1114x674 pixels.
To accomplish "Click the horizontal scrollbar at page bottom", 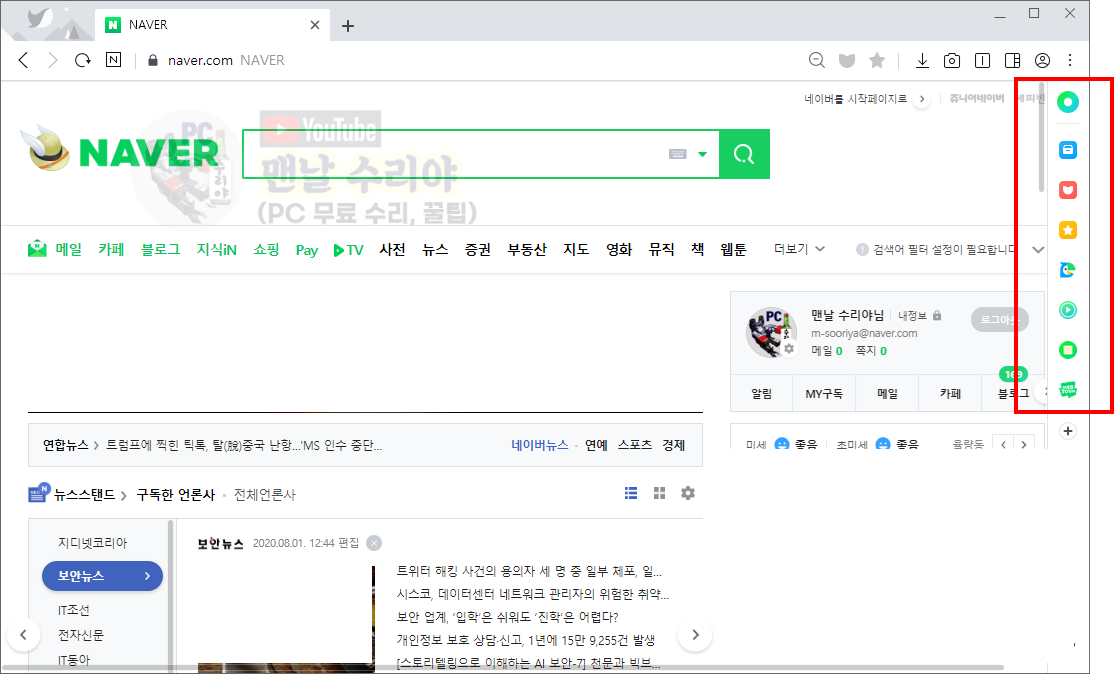I will 501,668.
